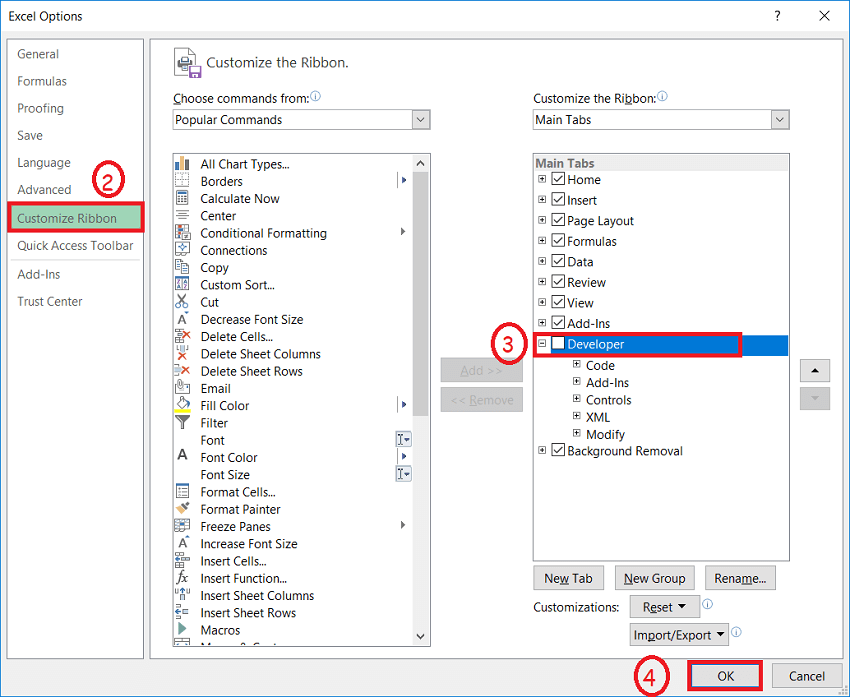Choose the Freeze Panes icon

tap(182, 526)
